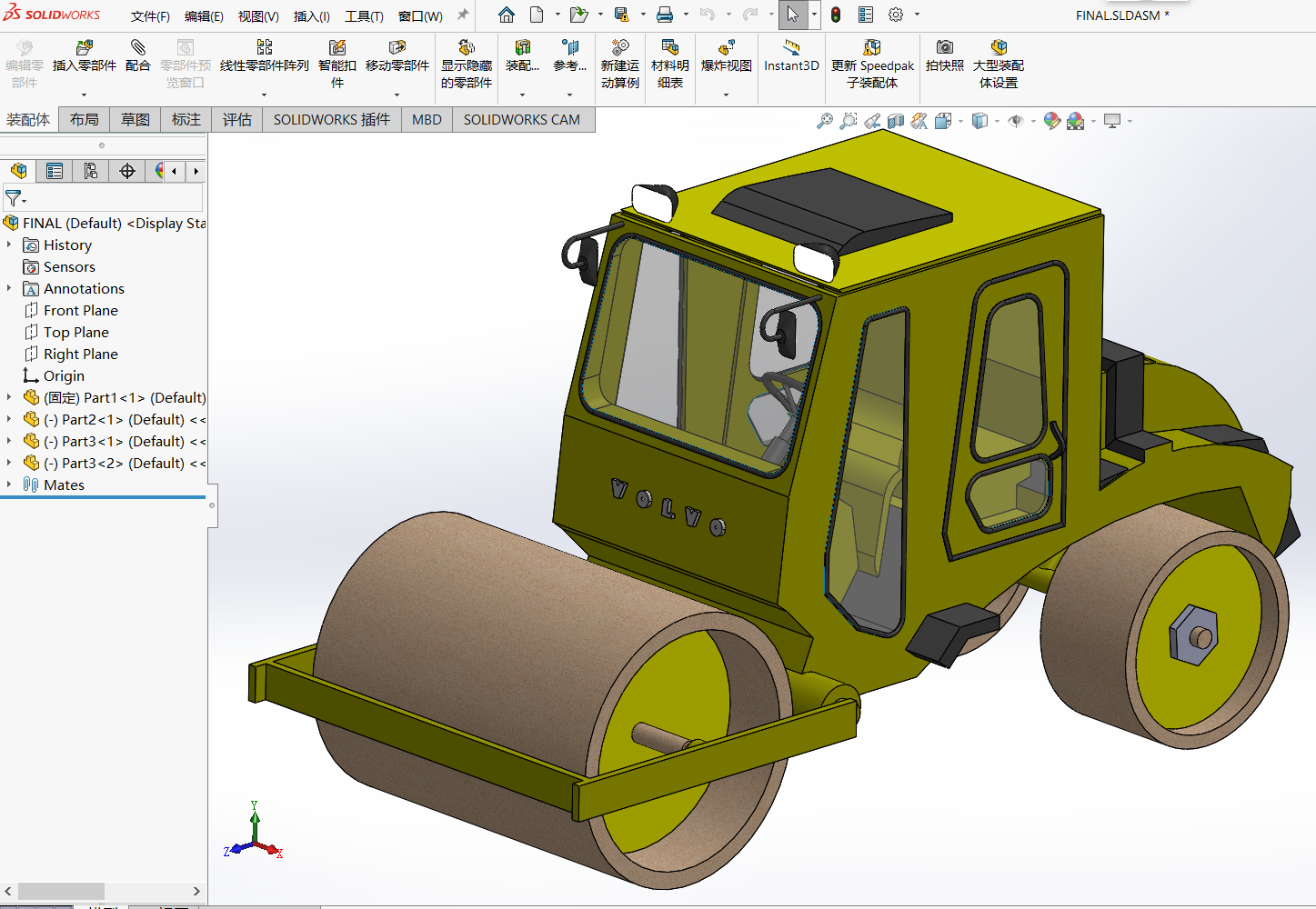Click the Edit Appearance color ball icon
This screenshot has width=1316, height=909.
[x=1052, y=121]
